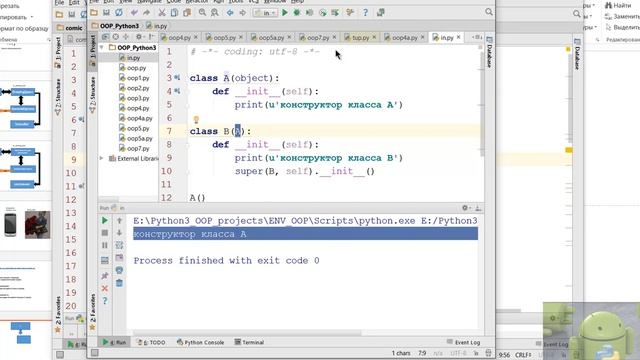This screenshot has height=360, width=640.
Task: Click the Replace magnifier icon
Action: pos(215,13)
